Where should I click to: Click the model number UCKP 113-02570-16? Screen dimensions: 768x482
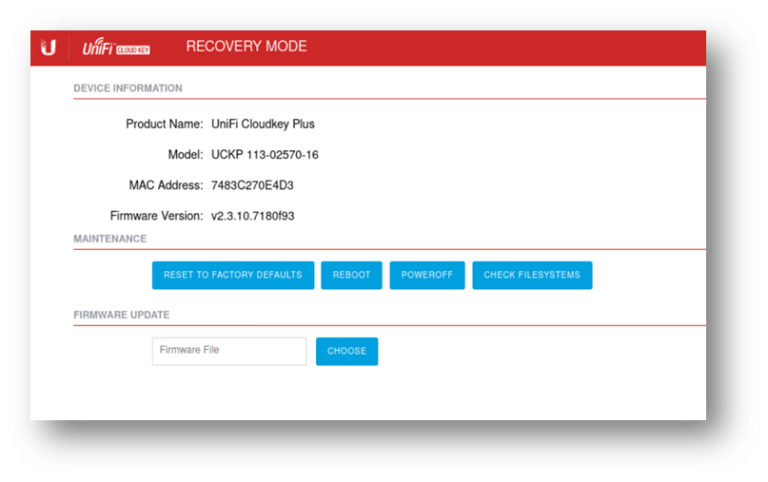point(264,155)
